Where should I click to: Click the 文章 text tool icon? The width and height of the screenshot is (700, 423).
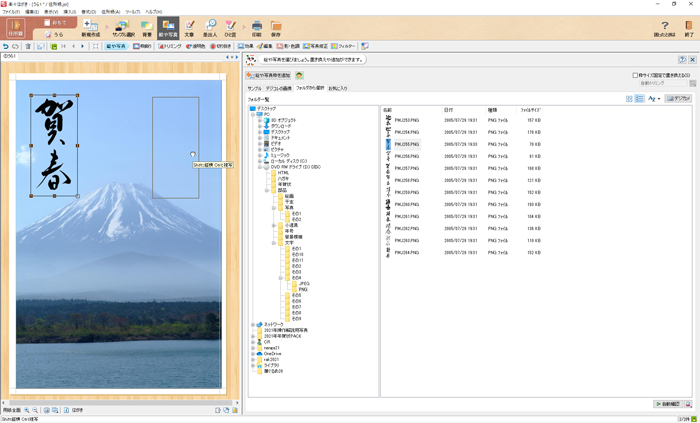point(189,27)
